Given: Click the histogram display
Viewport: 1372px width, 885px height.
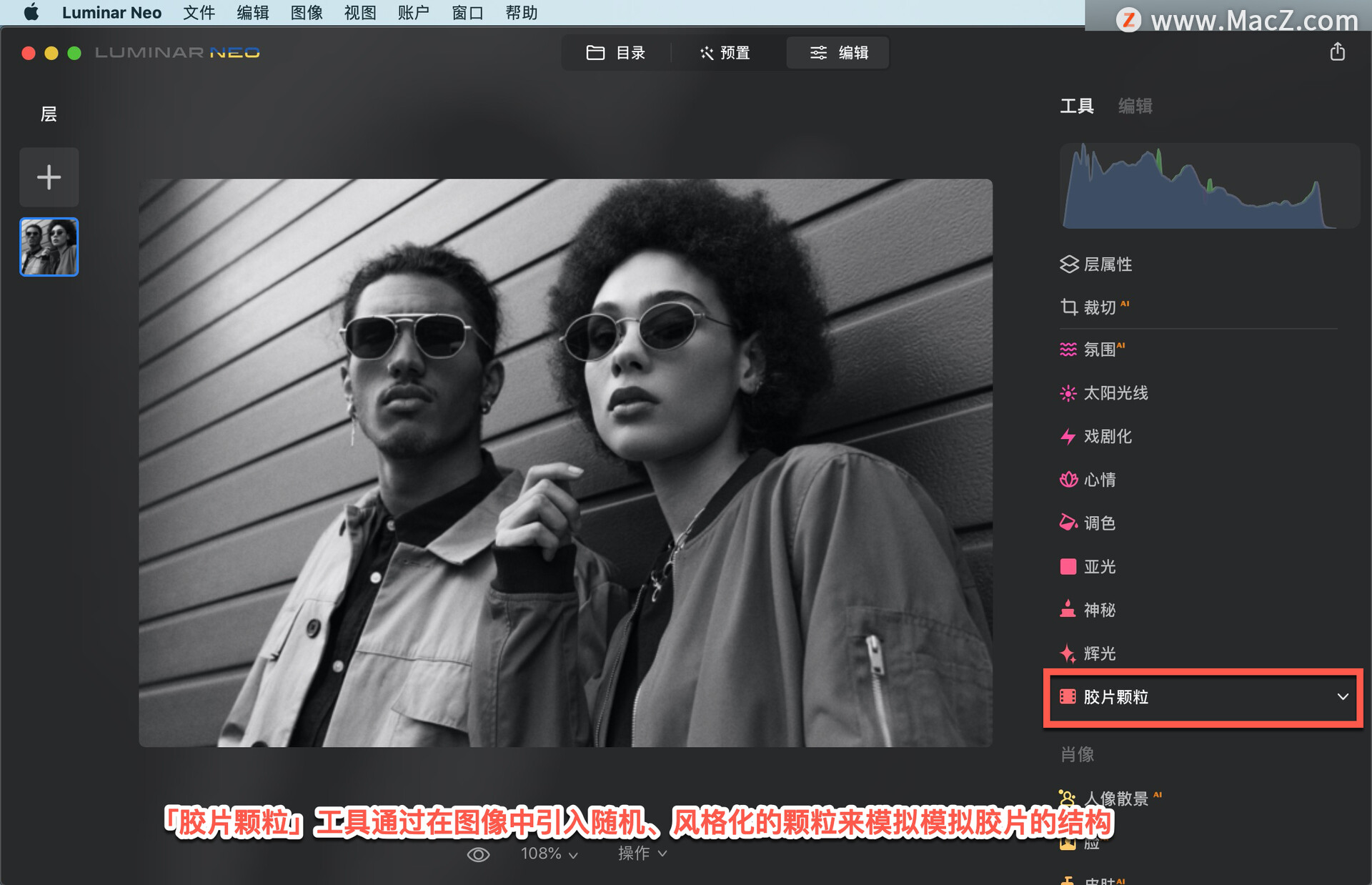Looking at the screenshot, I should 1209,186.
